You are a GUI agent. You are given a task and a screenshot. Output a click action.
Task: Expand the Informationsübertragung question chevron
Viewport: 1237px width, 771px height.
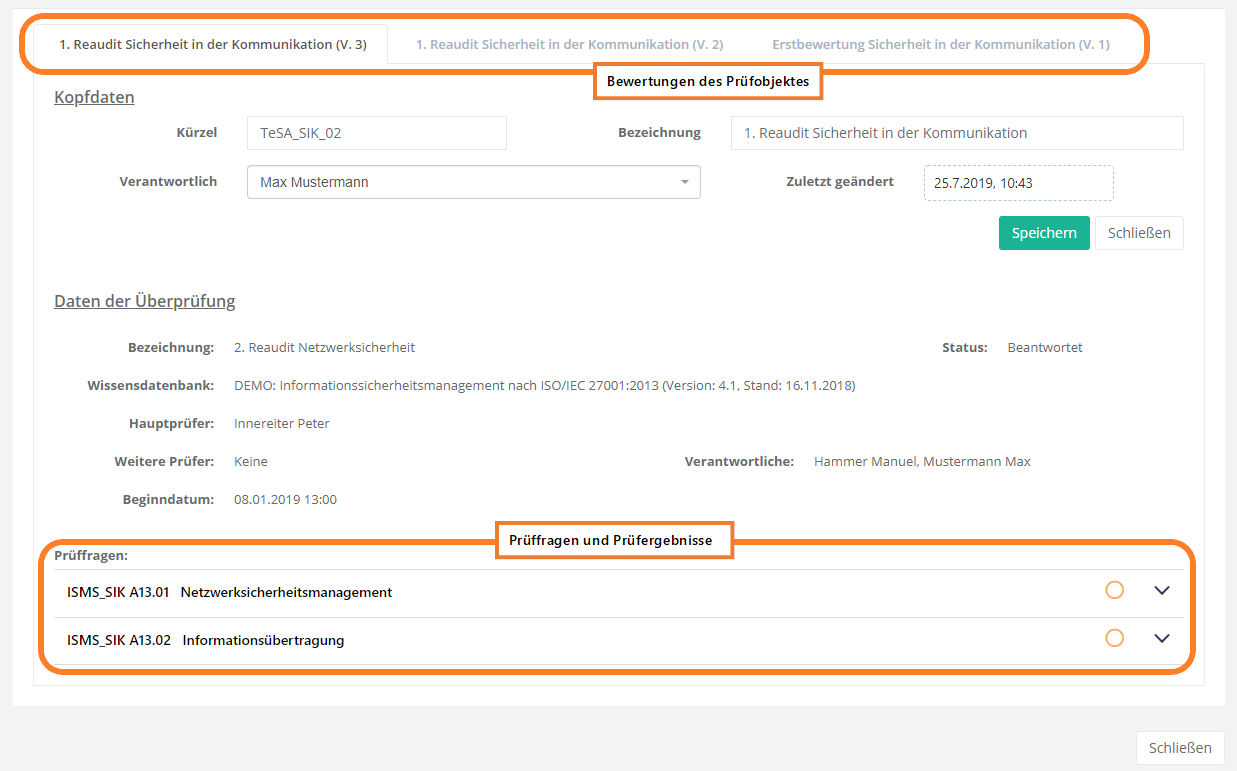click(1161, 638)
